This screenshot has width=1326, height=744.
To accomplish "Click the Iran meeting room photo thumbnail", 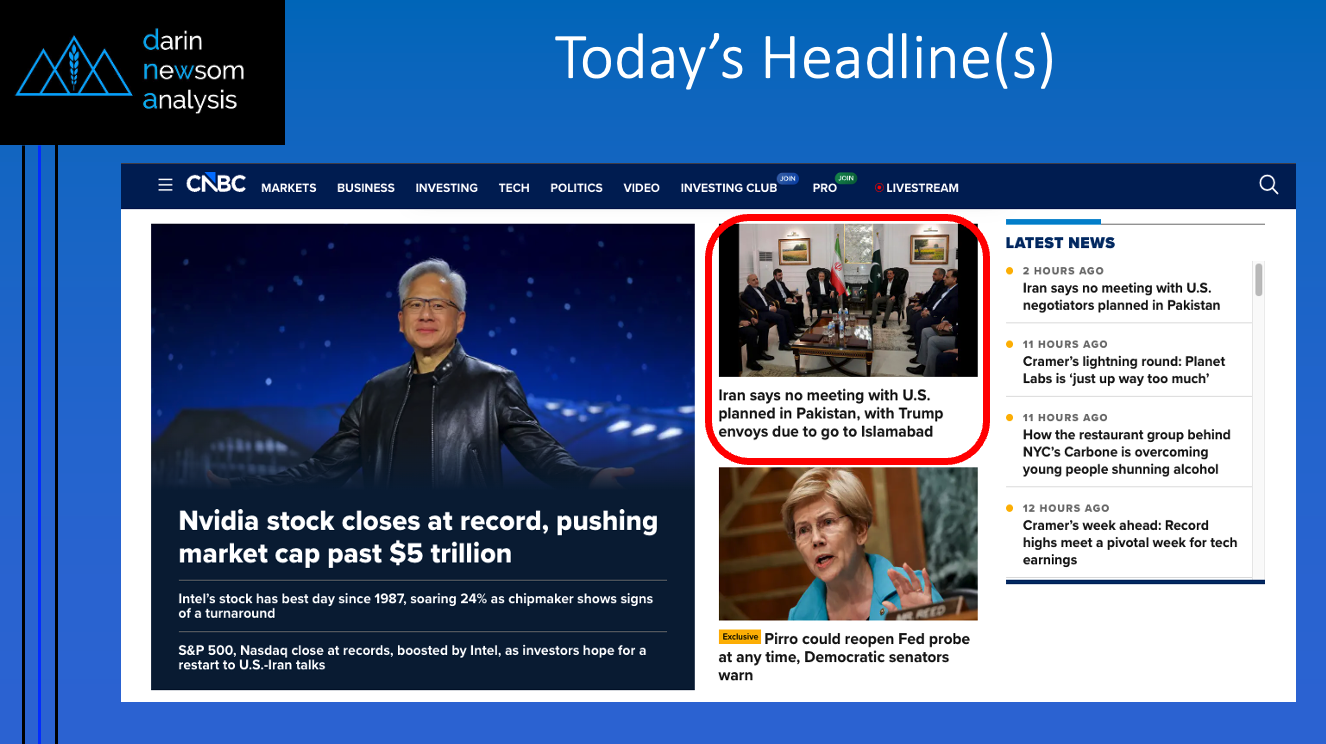I will click(848, 300).
